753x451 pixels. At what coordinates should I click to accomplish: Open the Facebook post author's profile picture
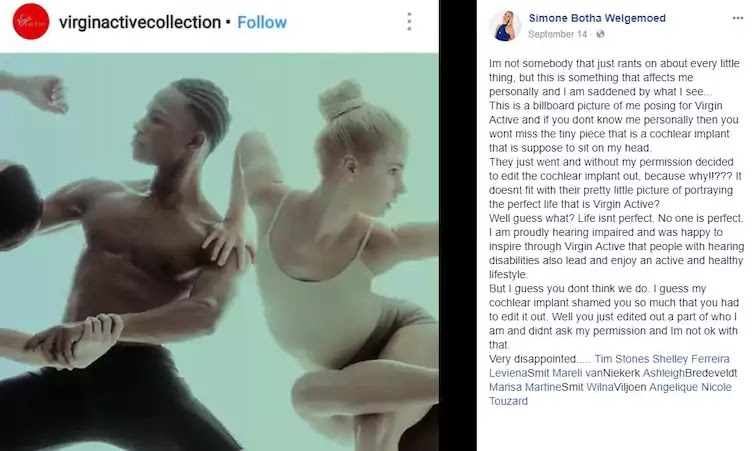pos(505,25)
